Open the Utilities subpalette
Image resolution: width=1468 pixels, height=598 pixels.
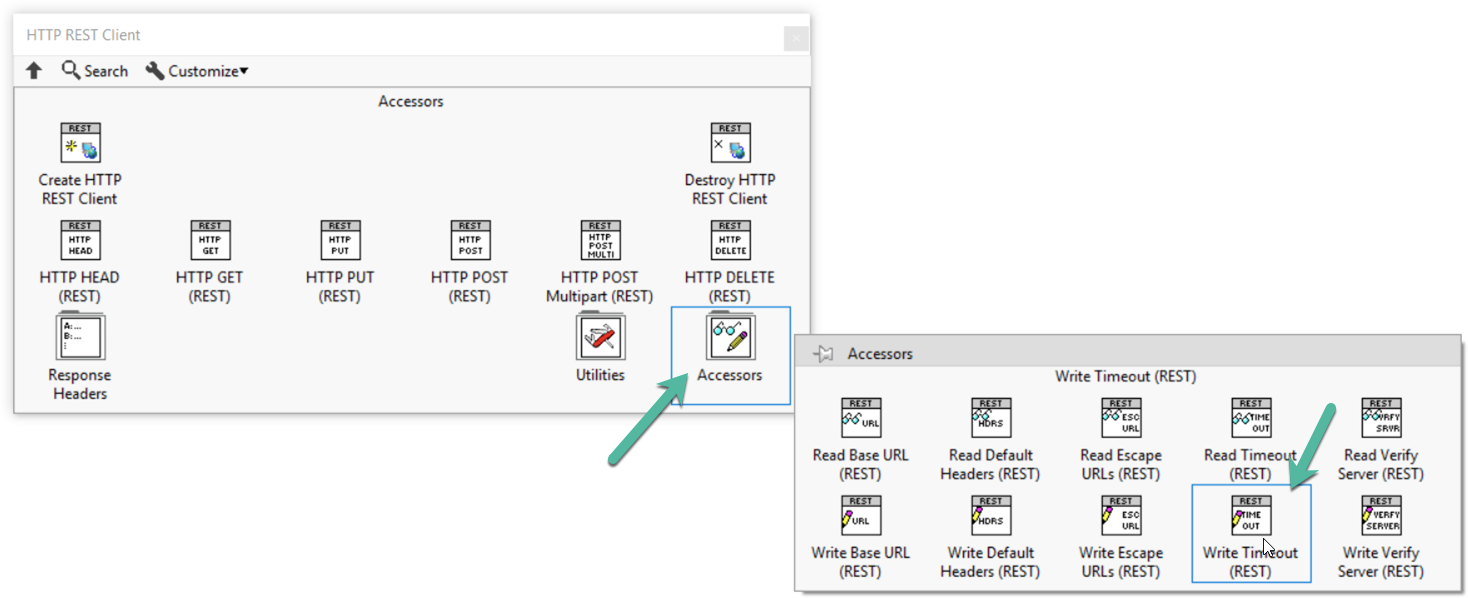(600, 337)
